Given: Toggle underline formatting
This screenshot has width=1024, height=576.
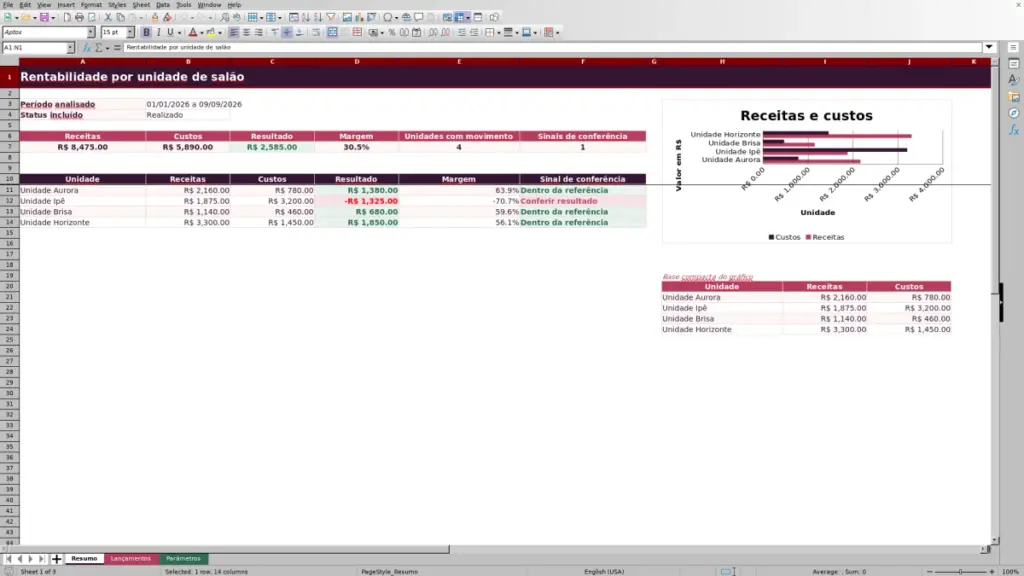Looking at the screenshot, I should 170,32.
